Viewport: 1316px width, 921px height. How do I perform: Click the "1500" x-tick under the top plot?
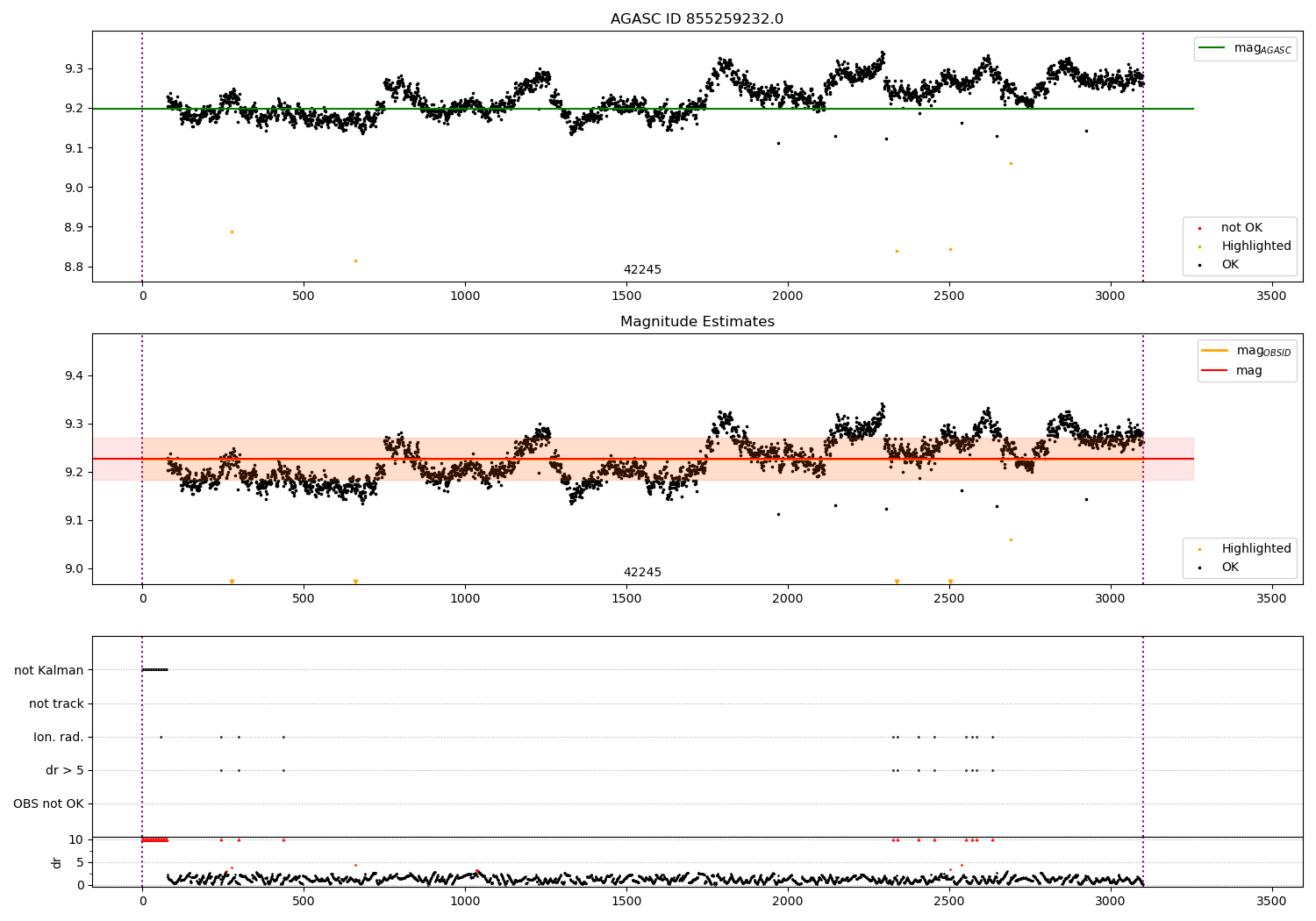pos(626,296)
